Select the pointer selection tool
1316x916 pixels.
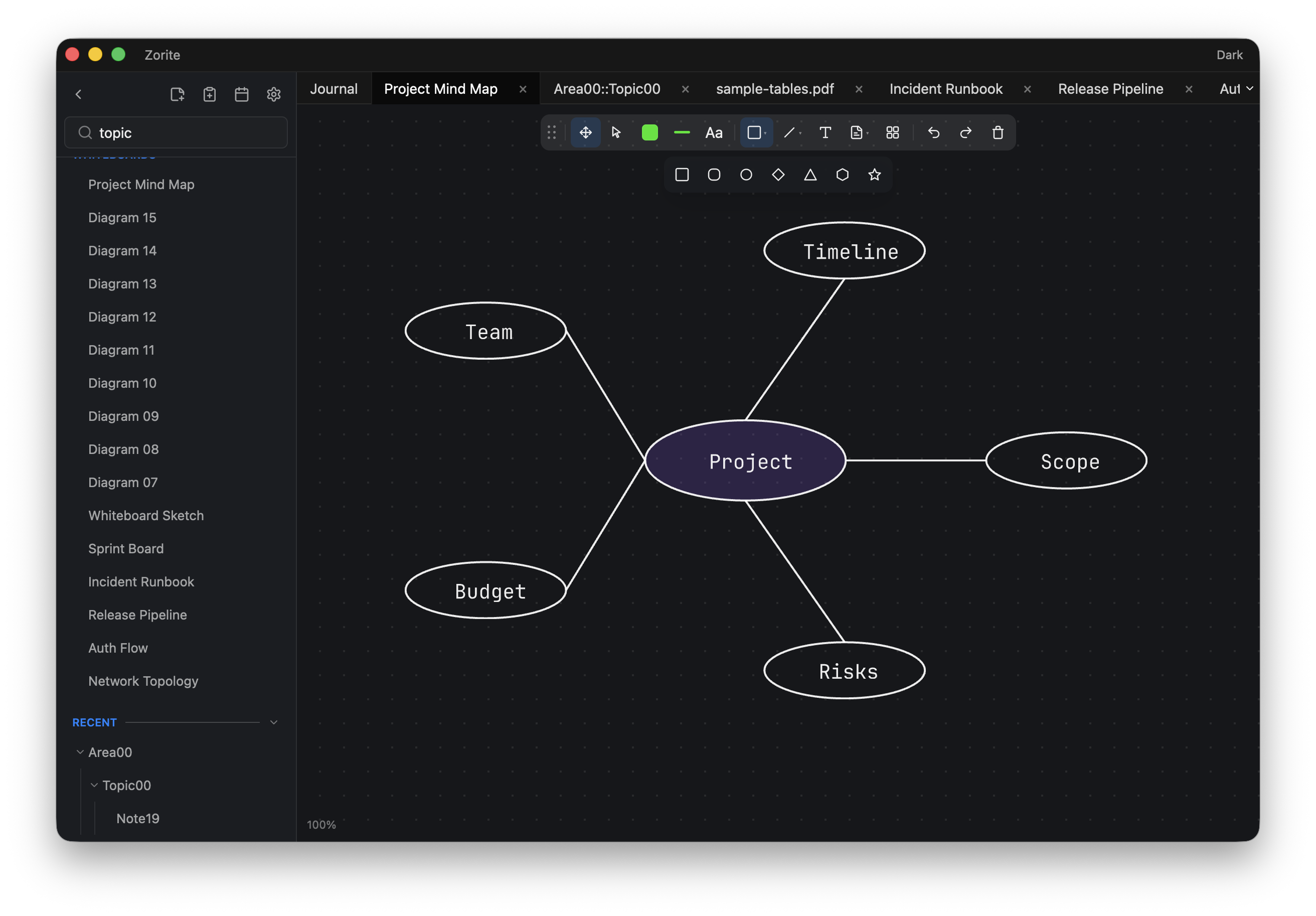(617, 132)
